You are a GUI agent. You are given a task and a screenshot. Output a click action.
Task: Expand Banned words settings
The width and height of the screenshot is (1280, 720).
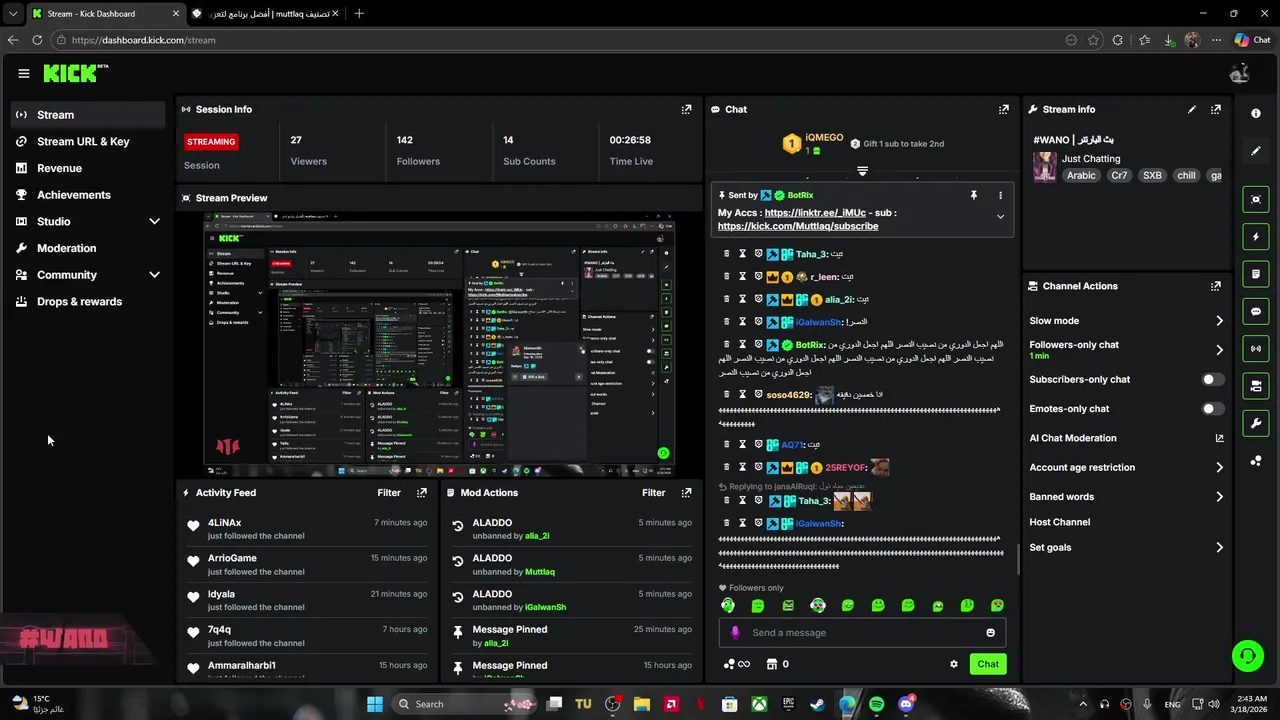tap(1219, 497)
